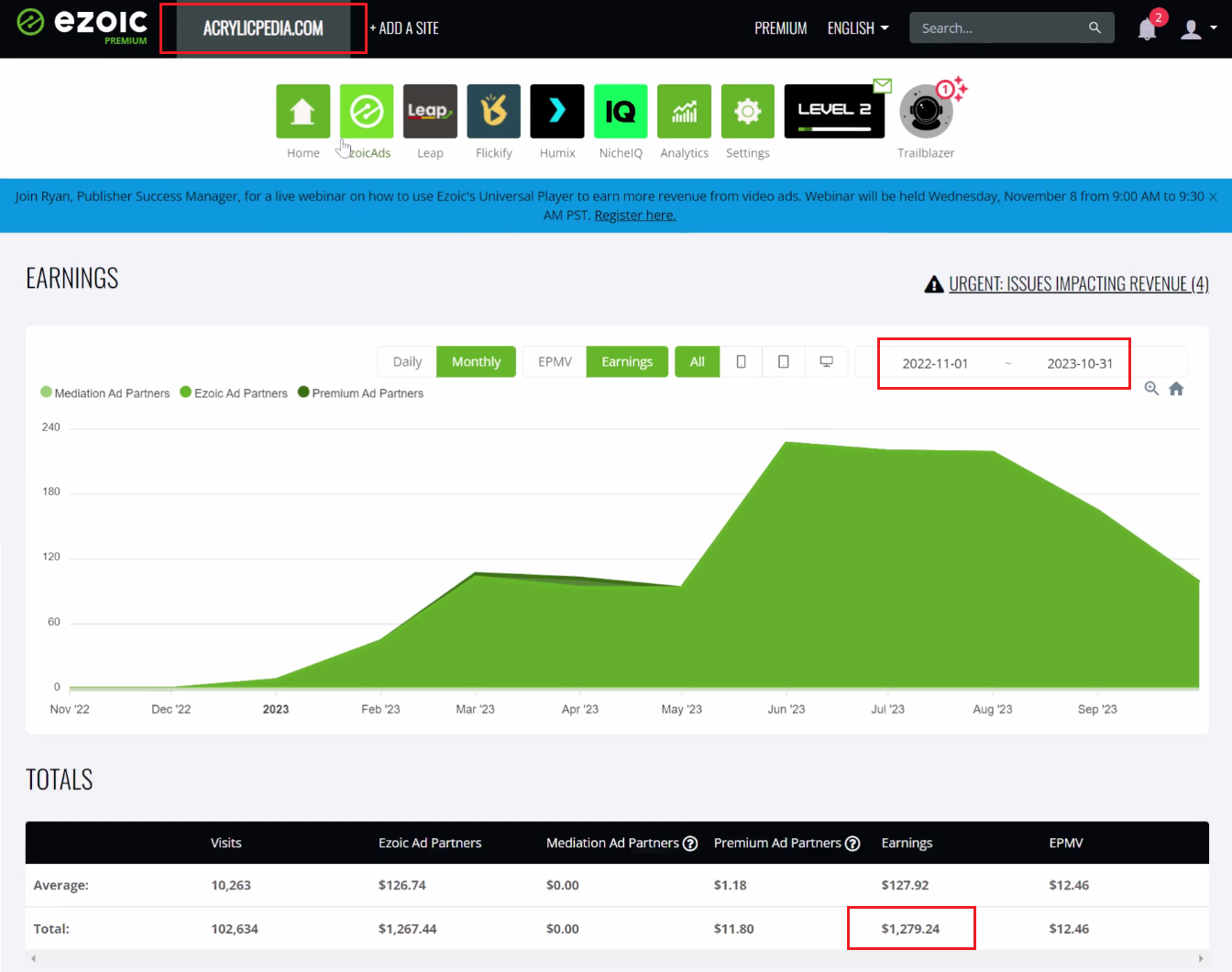Click the + ADD A SITE link

pos(404,28)
